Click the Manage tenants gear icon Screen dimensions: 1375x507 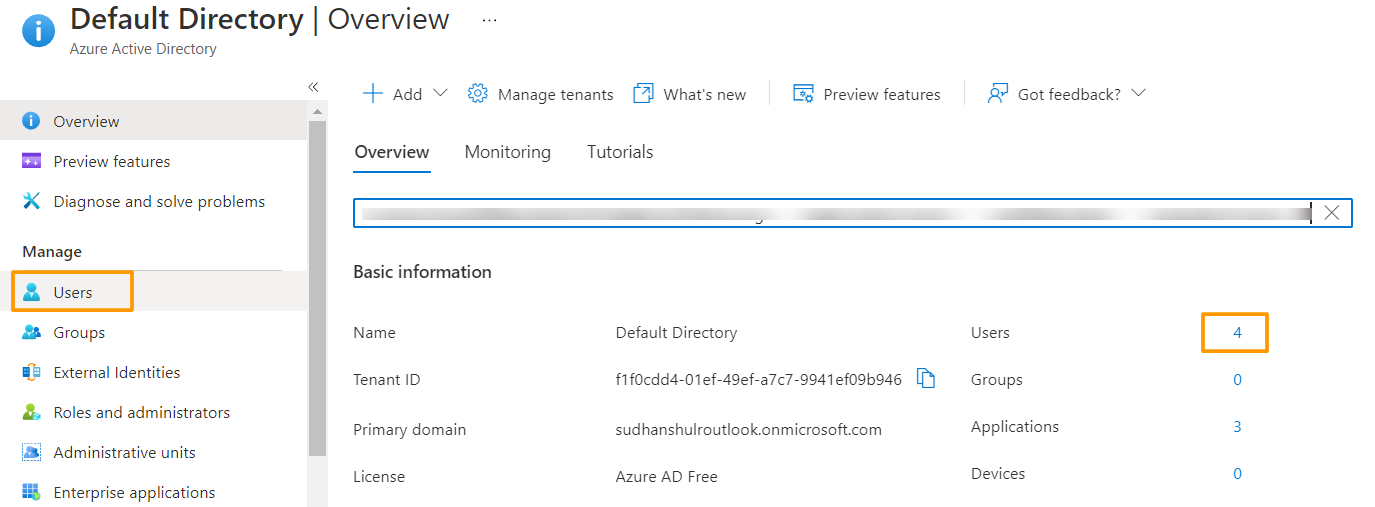[478, 93]
